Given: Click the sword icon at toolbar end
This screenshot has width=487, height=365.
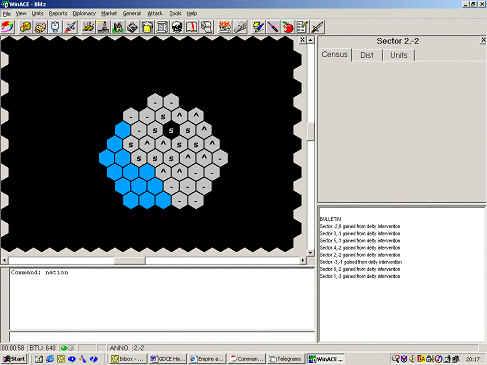Looking at the screenshot, I should point(317,27).
